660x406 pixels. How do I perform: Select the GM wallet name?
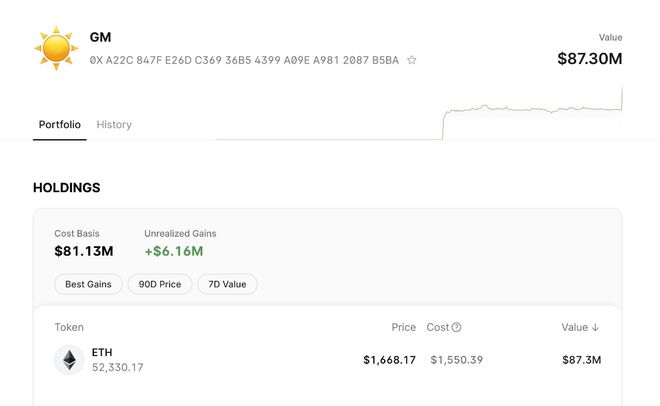click(100, 37)
